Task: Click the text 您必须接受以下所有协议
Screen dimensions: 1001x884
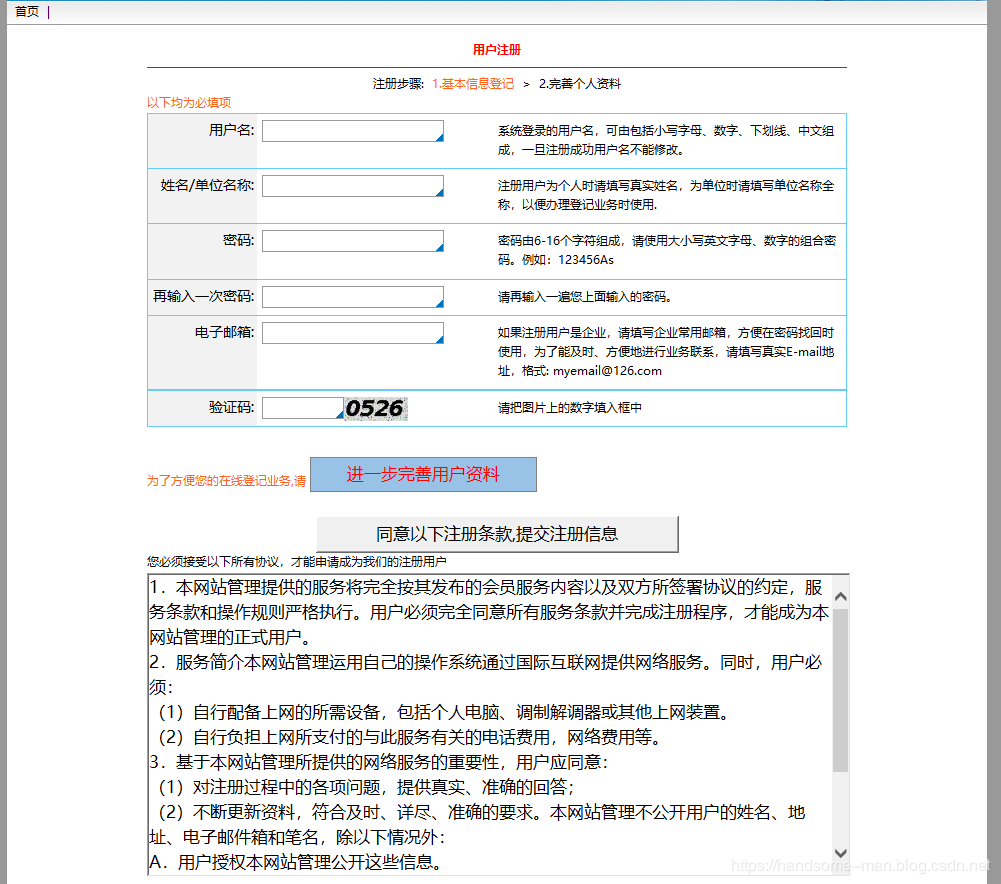Action: (x=296, y=562)
